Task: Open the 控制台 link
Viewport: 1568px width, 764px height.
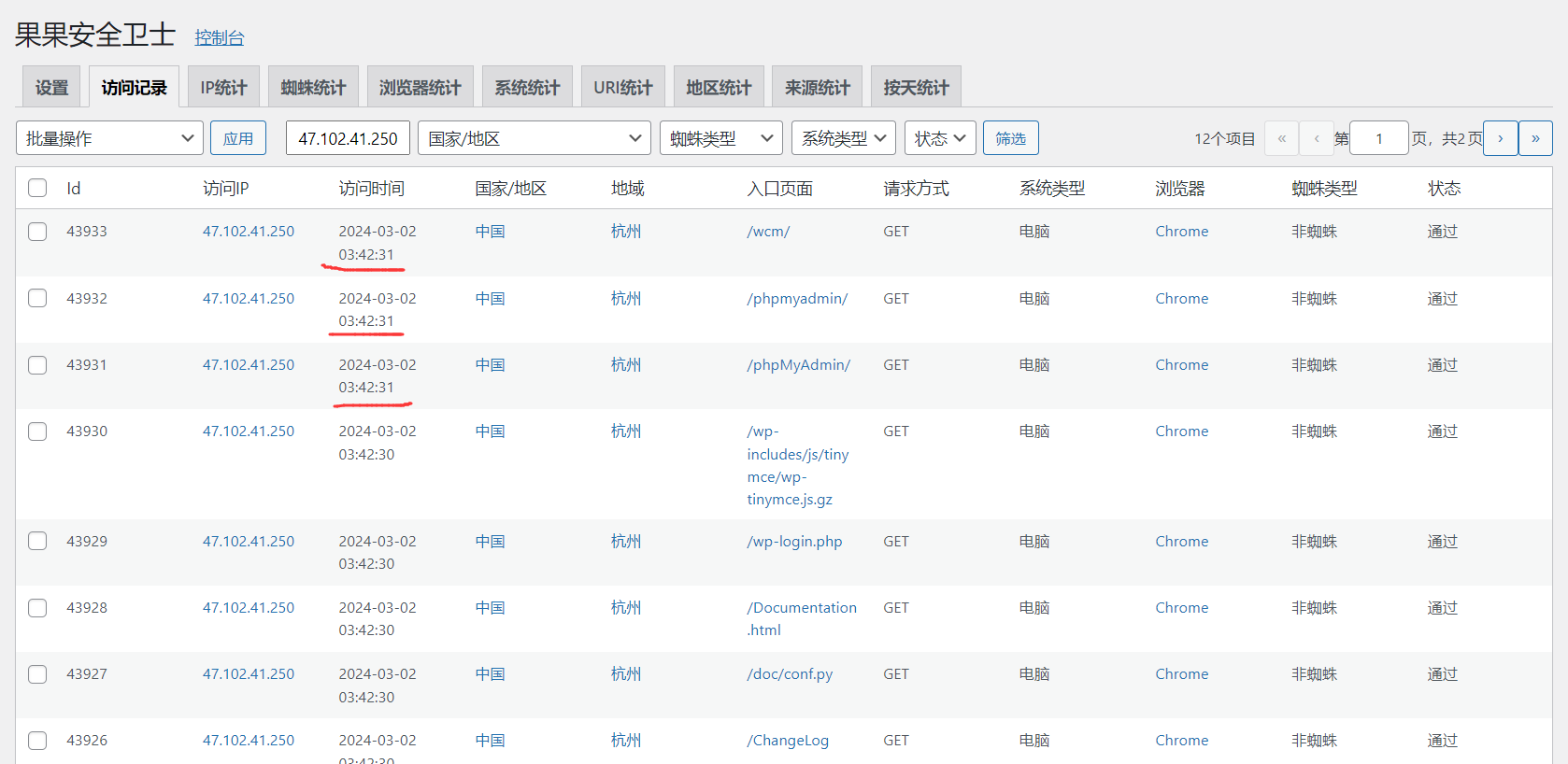Action: click(x=219, y=37)
